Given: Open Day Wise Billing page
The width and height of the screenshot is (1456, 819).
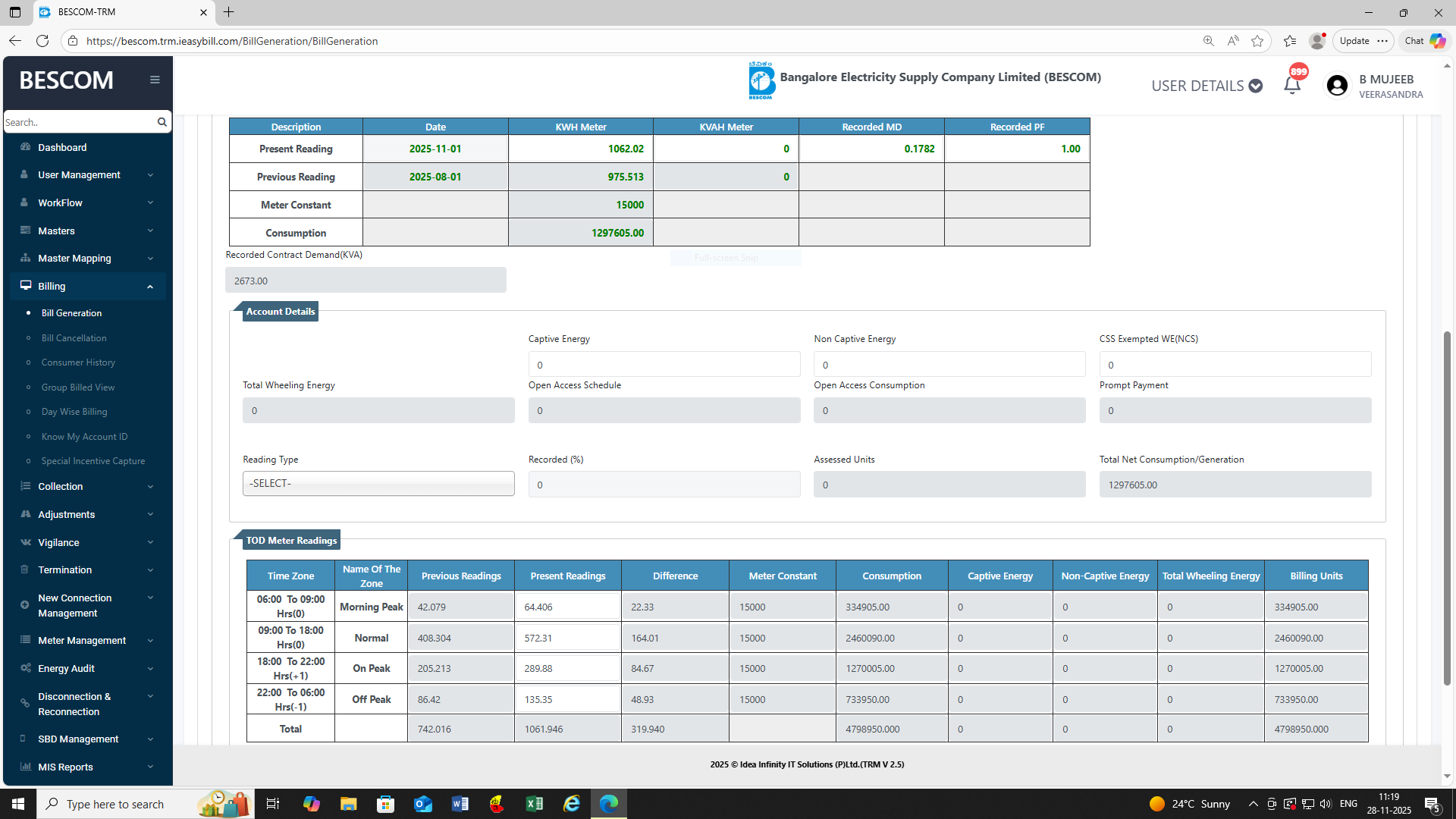Looking at the screenshot, I should pyautogui.click(x=74, y=412).
